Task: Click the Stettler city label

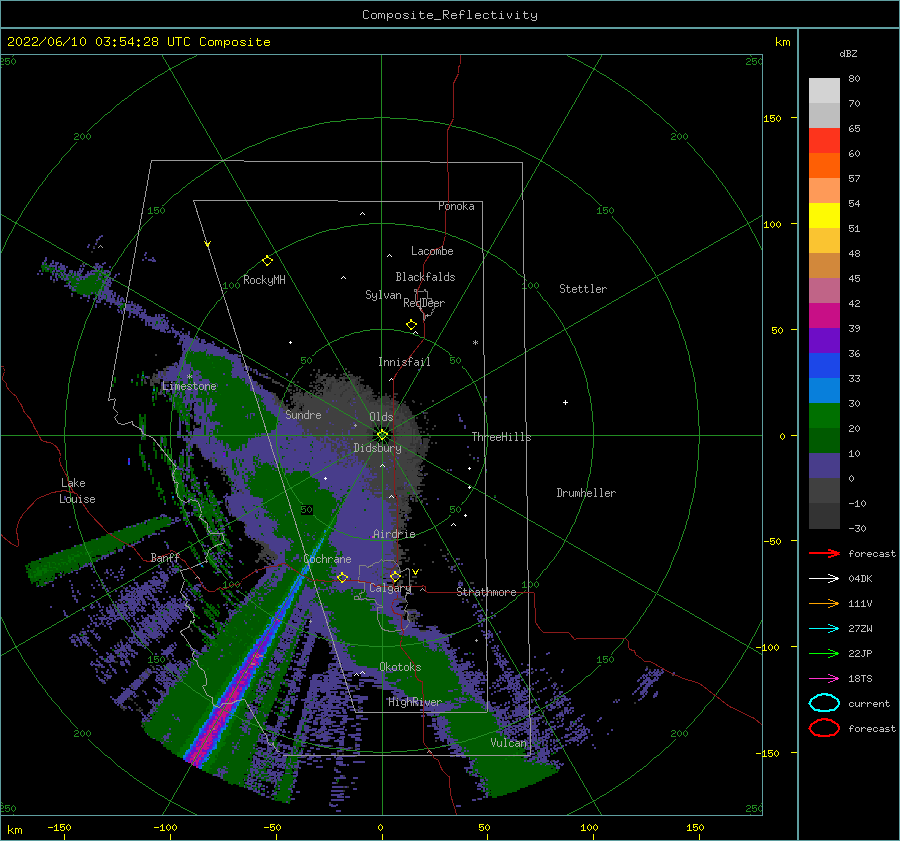Action: click(x=583, y=289)
